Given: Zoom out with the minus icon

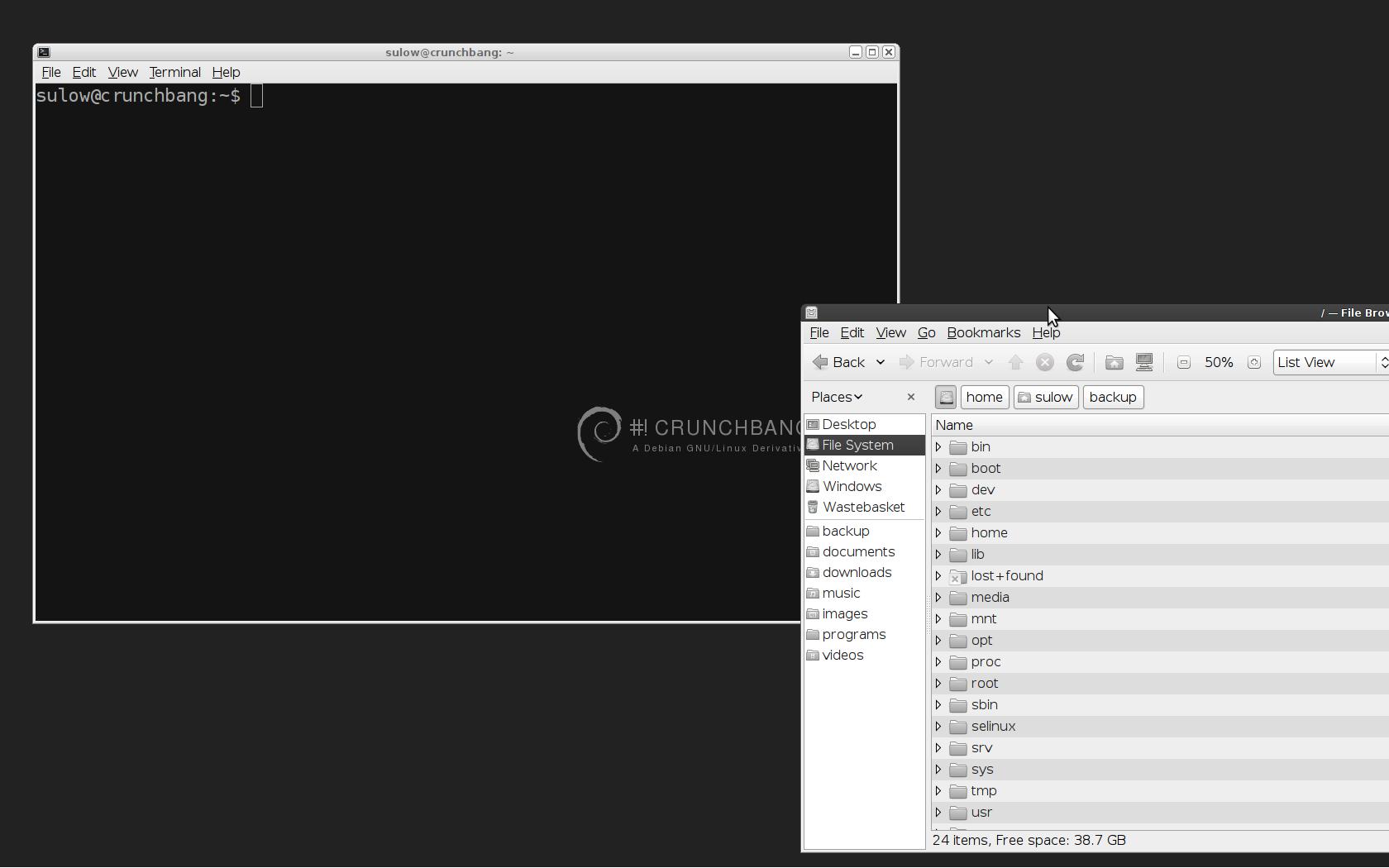Looking at the screenshot, I should (1184, 363).
